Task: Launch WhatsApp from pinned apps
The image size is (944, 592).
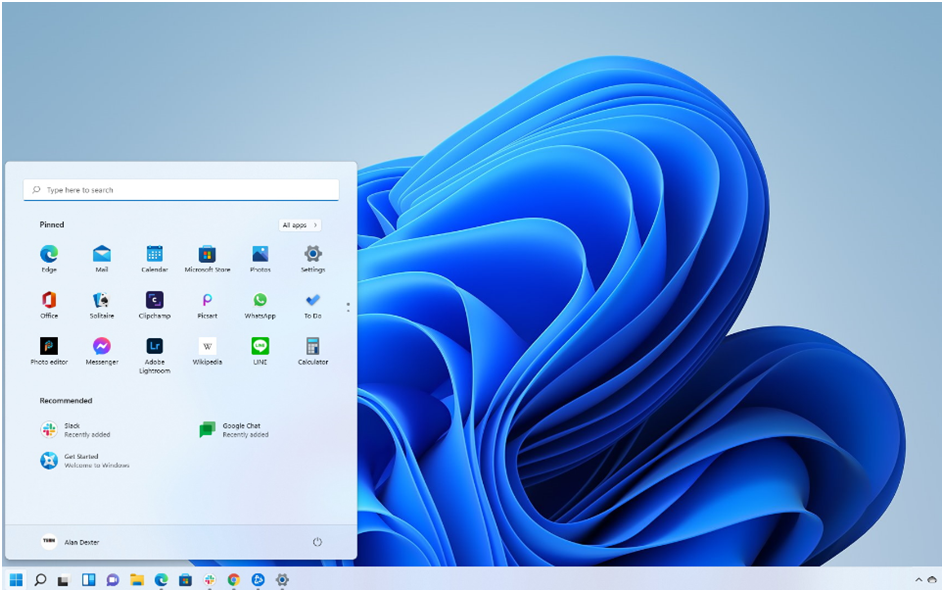Action: pyautogui.click(x=260, y=300)
